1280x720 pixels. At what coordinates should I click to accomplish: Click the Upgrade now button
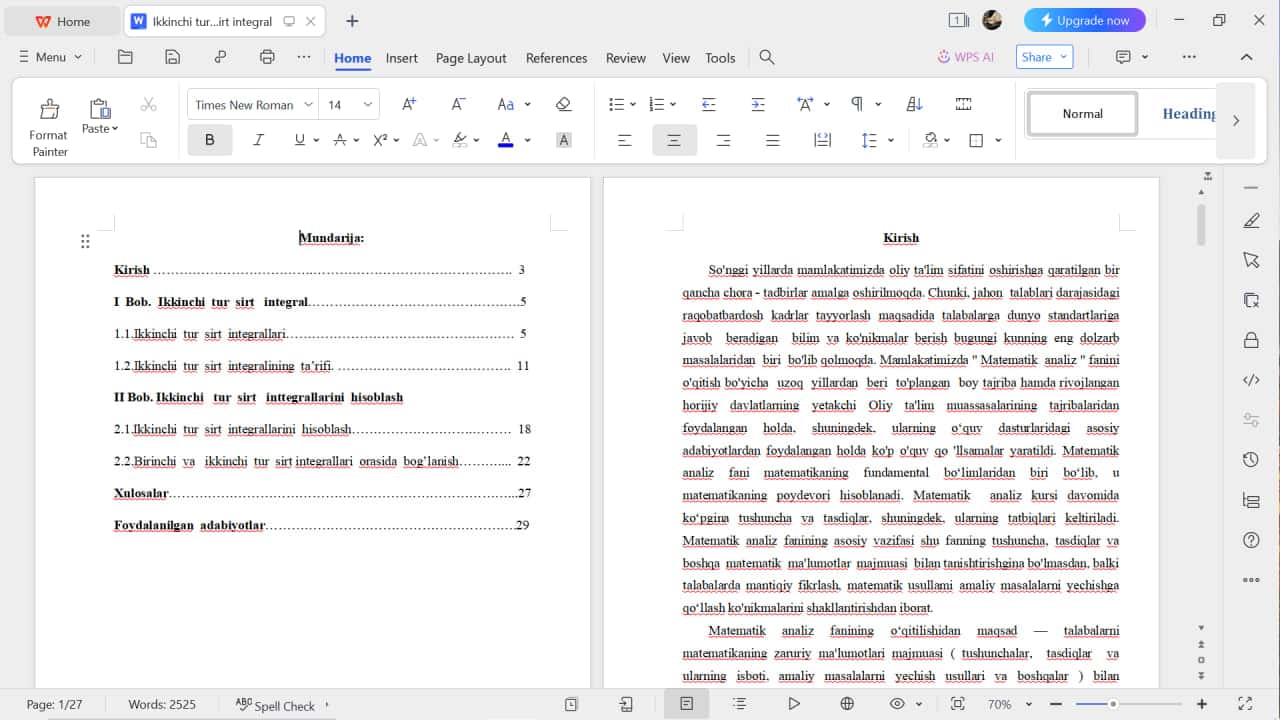pyautogui.click(x=1085, y=20)
